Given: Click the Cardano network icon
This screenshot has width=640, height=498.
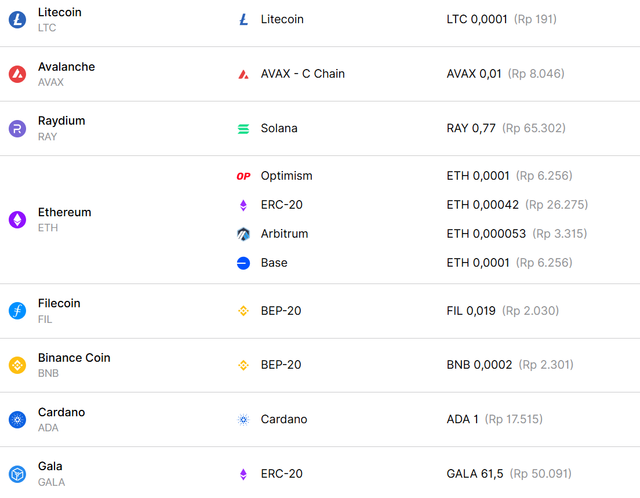Looking at the screenshot, I should click(244, 420).
